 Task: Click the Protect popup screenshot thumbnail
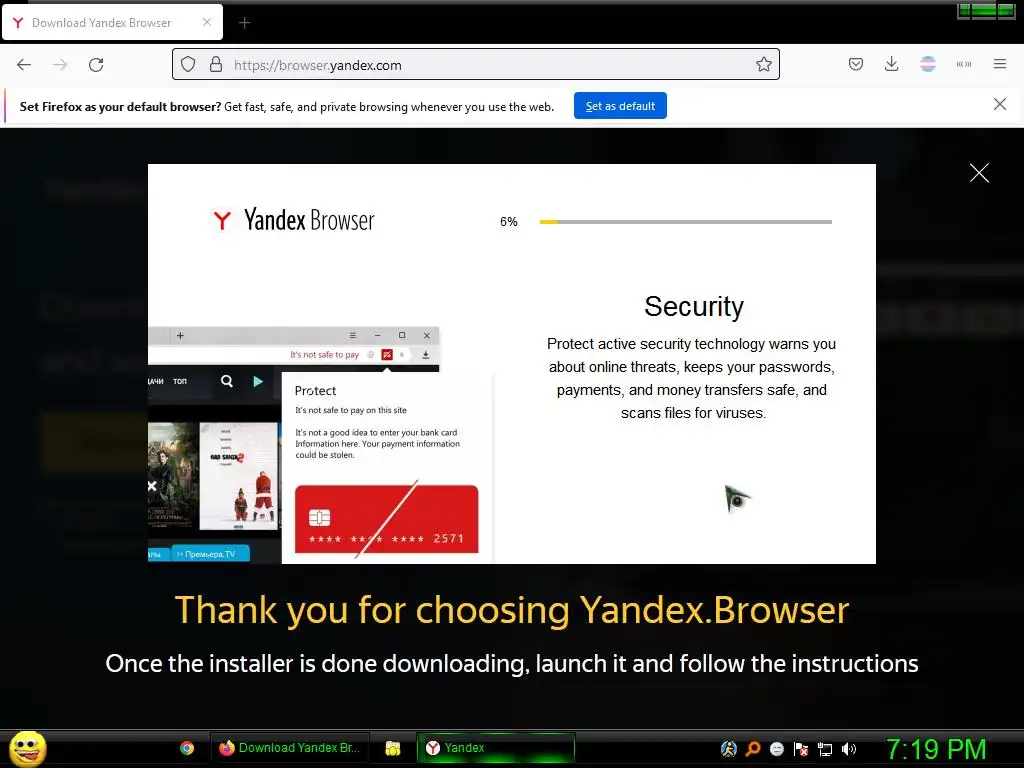tap(387, 467)
